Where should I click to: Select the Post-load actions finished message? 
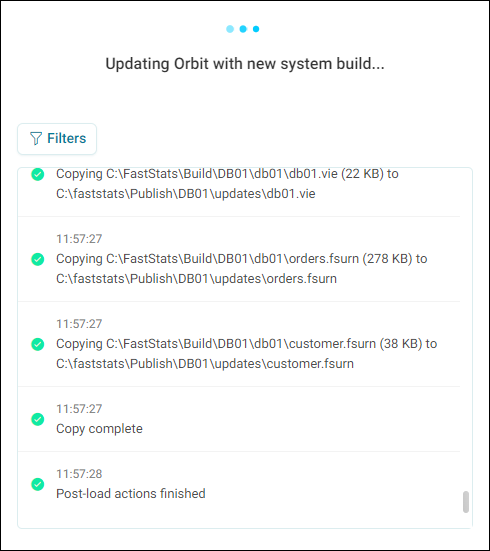coord(131,494)
